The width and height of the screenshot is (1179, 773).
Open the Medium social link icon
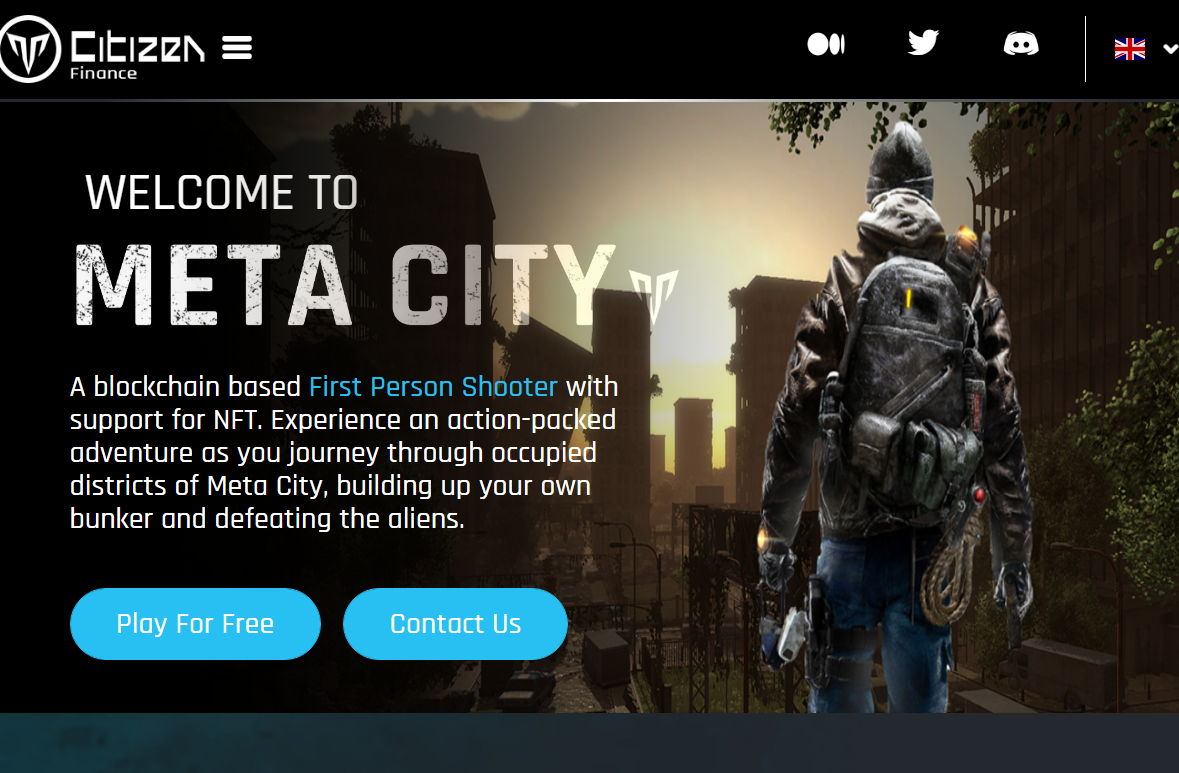tap(826, 44)
